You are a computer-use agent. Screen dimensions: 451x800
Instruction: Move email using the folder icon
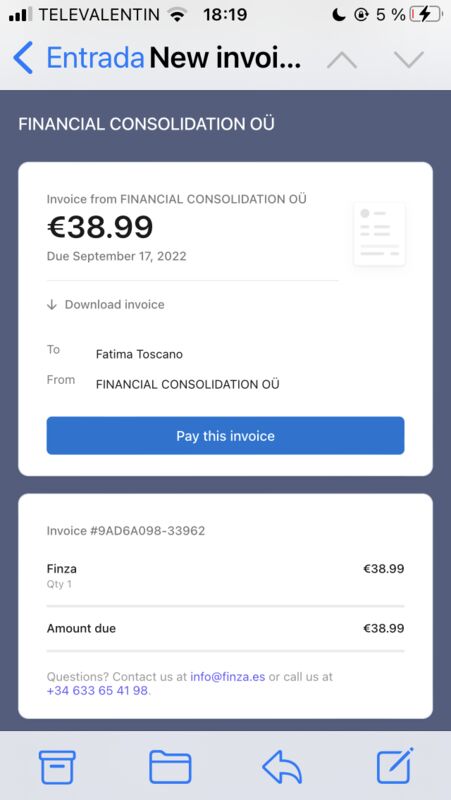pyautogui.click(x=170, y=767)
